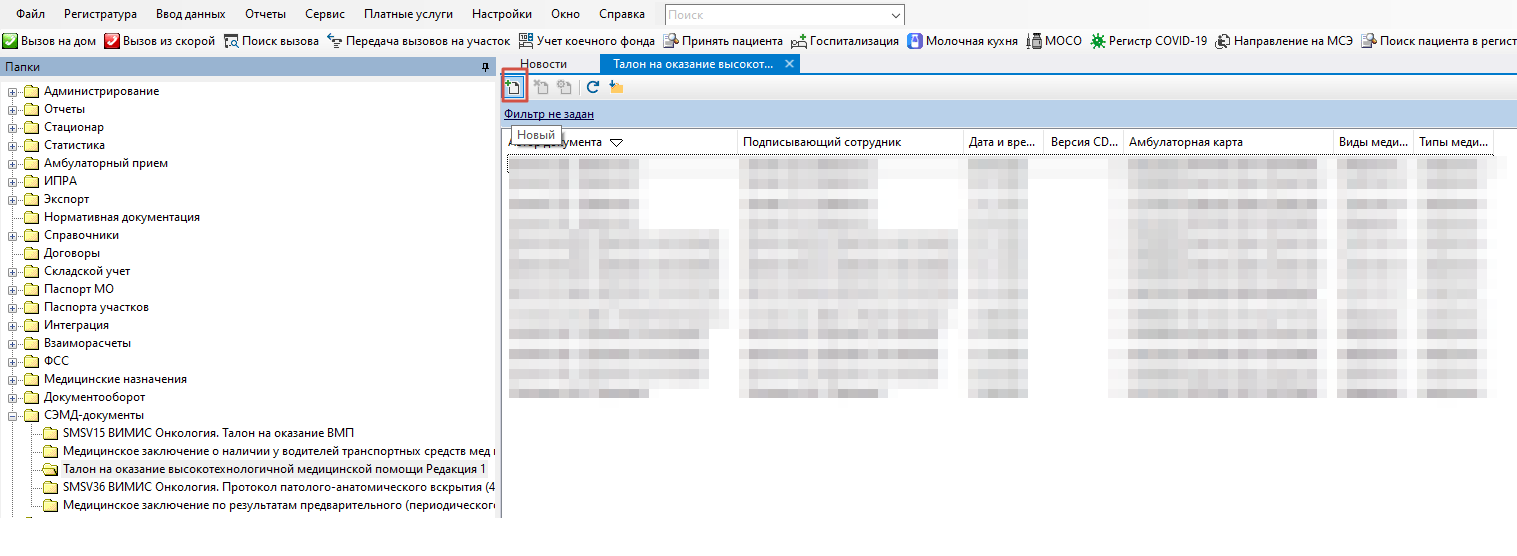Click the Отчеты folder icon in the tree
Viewport: 1517px width, 556px height.
coord(32,109)
